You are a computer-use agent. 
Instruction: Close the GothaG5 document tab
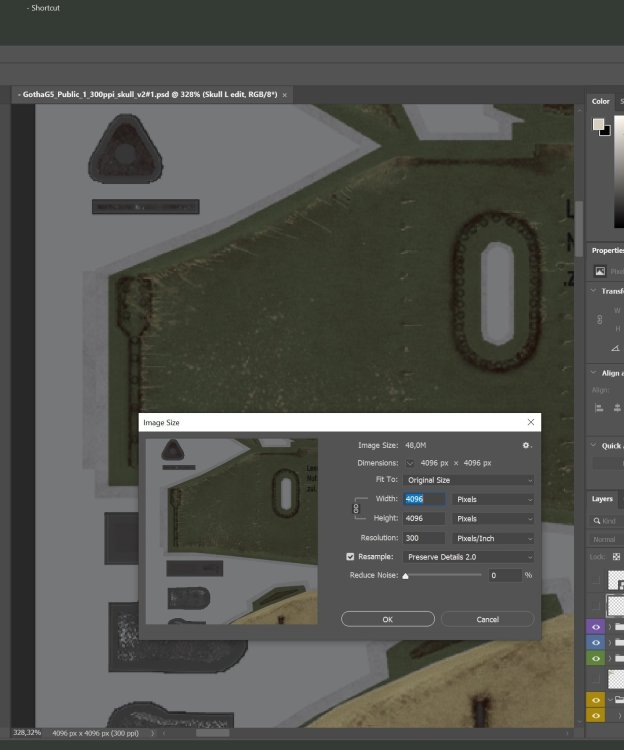point(285,95)
